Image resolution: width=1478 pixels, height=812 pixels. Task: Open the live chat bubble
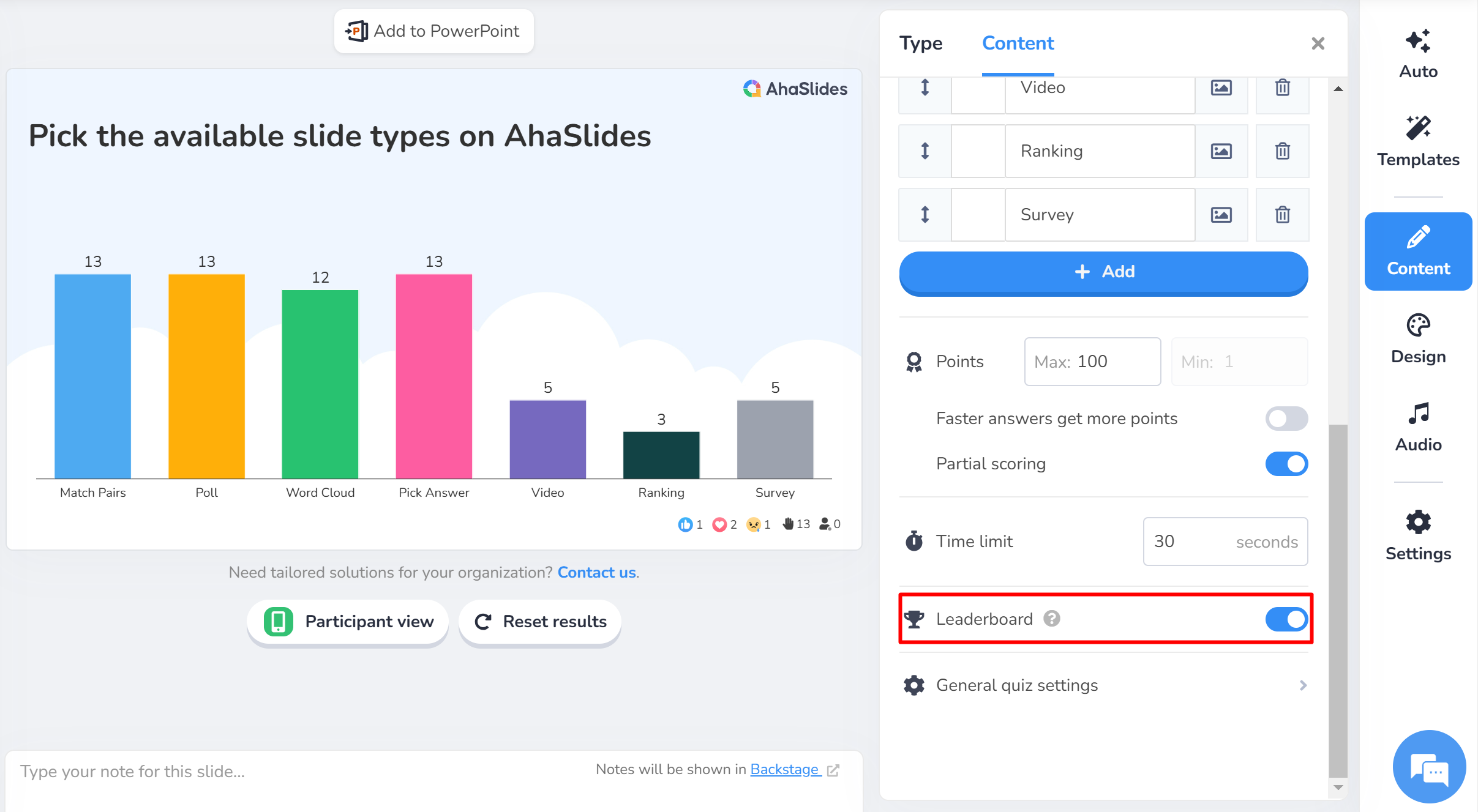[x=1429, y=766]
